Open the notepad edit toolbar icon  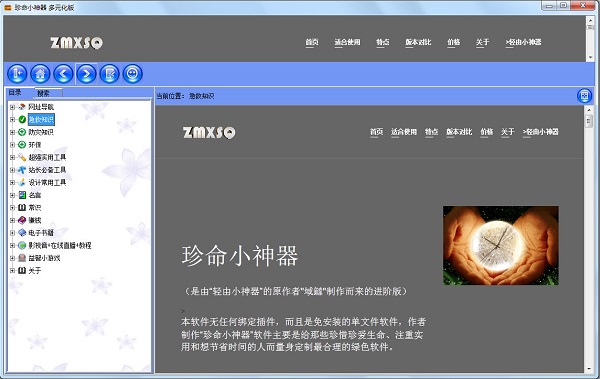click(109, 74)
